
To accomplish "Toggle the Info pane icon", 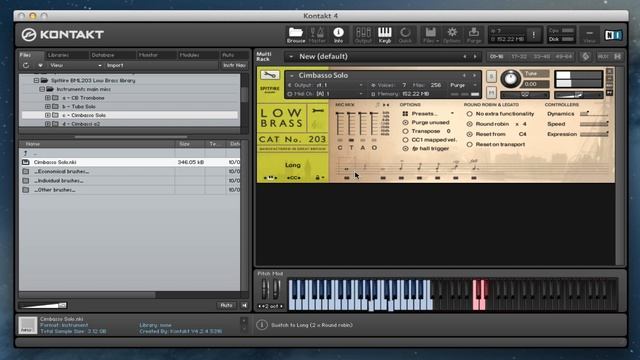I will 338,35.
